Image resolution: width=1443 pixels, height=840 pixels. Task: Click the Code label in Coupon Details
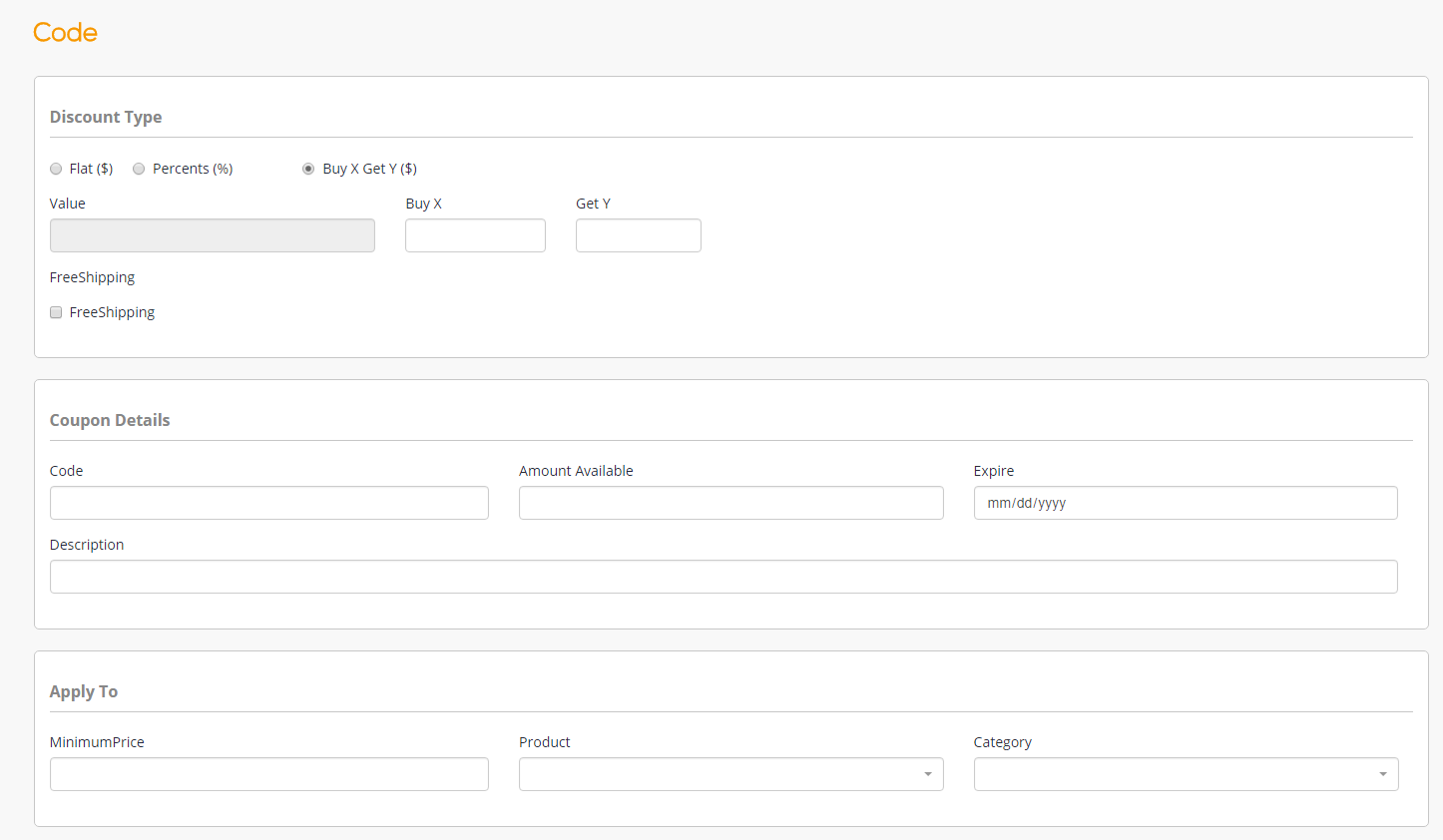point(67,471)
